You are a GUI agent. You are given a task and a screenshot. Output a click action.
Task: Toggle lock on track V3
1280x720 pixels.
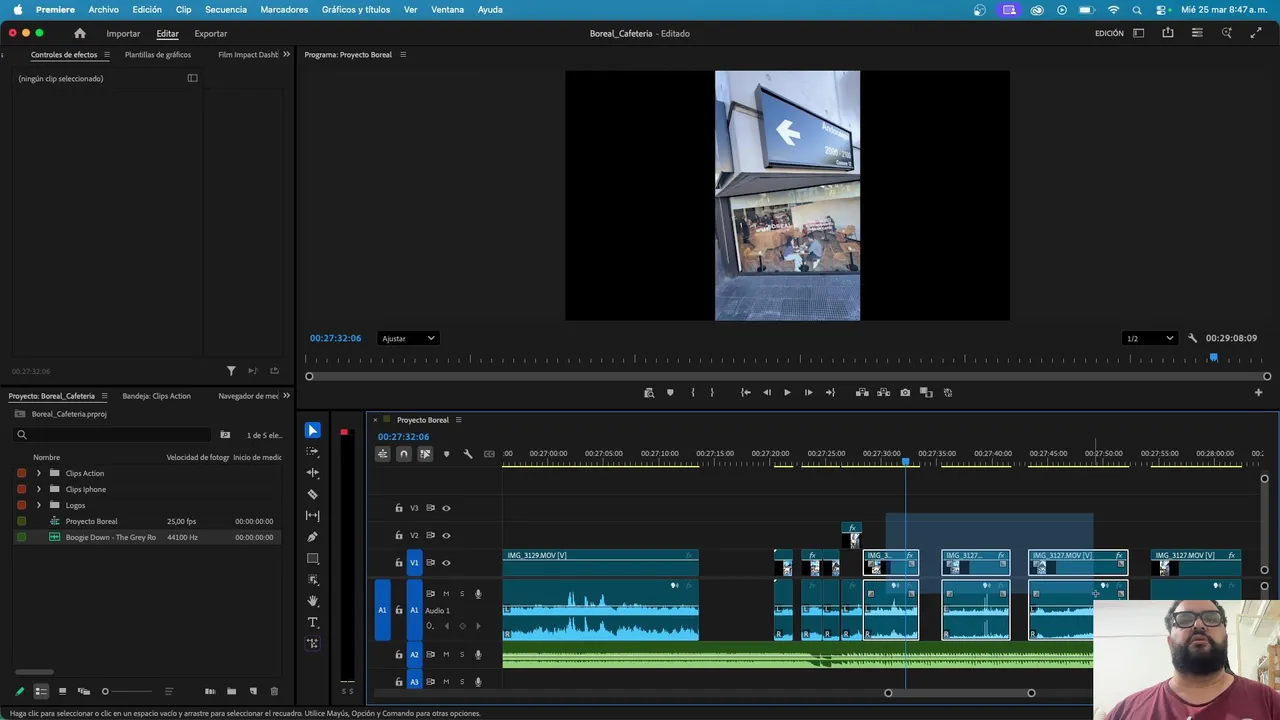click(398, 508)
